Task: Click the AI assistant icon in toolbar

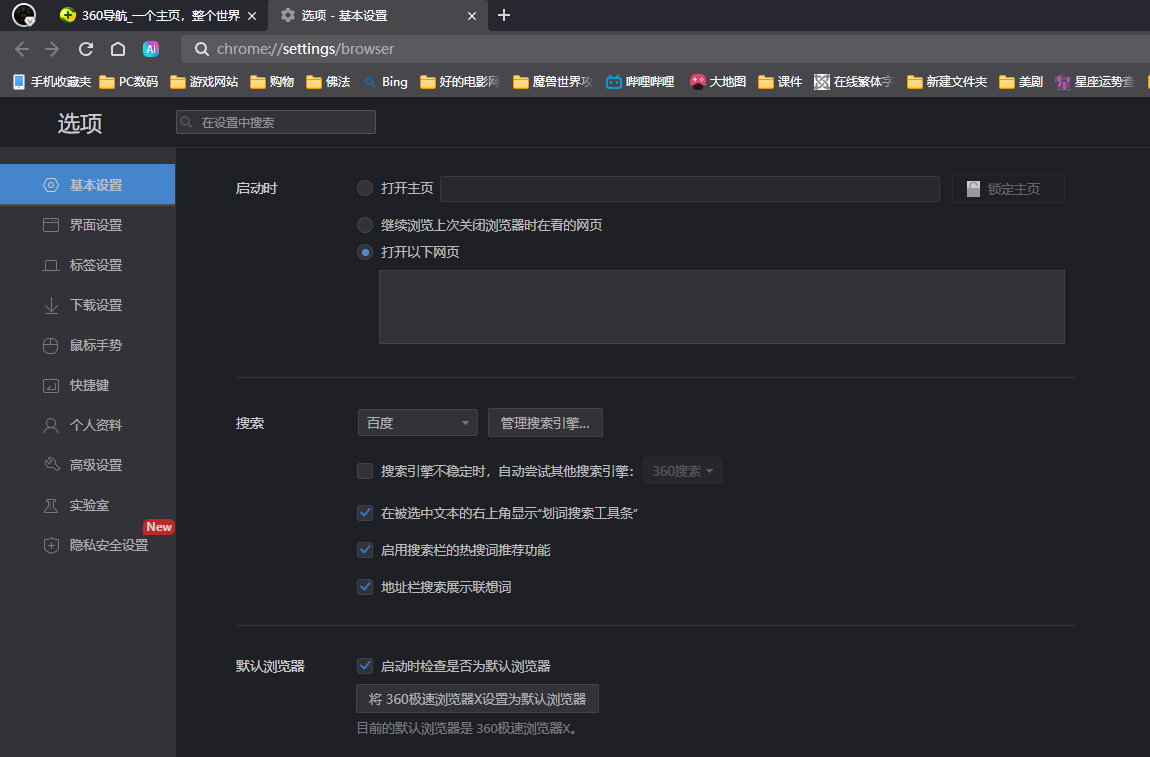Action: [x=150, y=48]
